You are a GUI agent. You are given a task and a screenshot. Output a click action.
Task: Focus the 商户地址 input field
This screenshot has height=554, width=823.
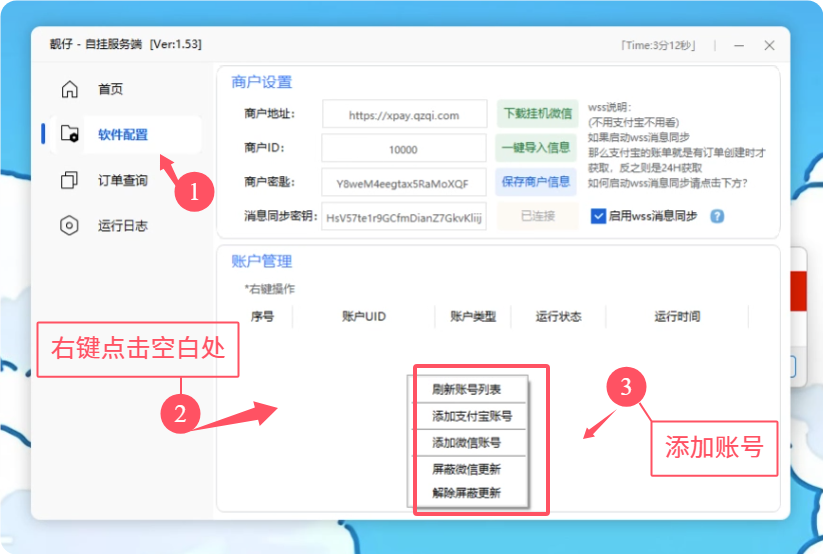[x=404, y=114]
